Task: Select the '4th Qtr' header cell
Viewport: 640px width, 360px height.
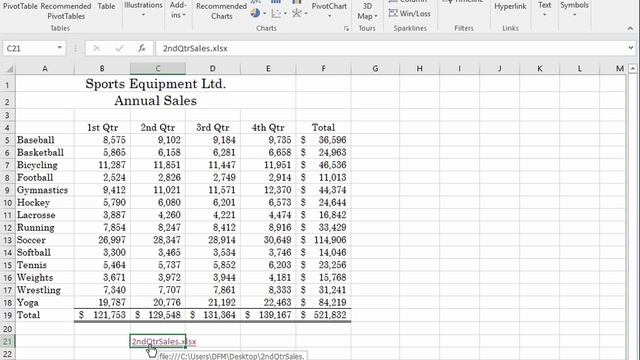Action: 268,127
